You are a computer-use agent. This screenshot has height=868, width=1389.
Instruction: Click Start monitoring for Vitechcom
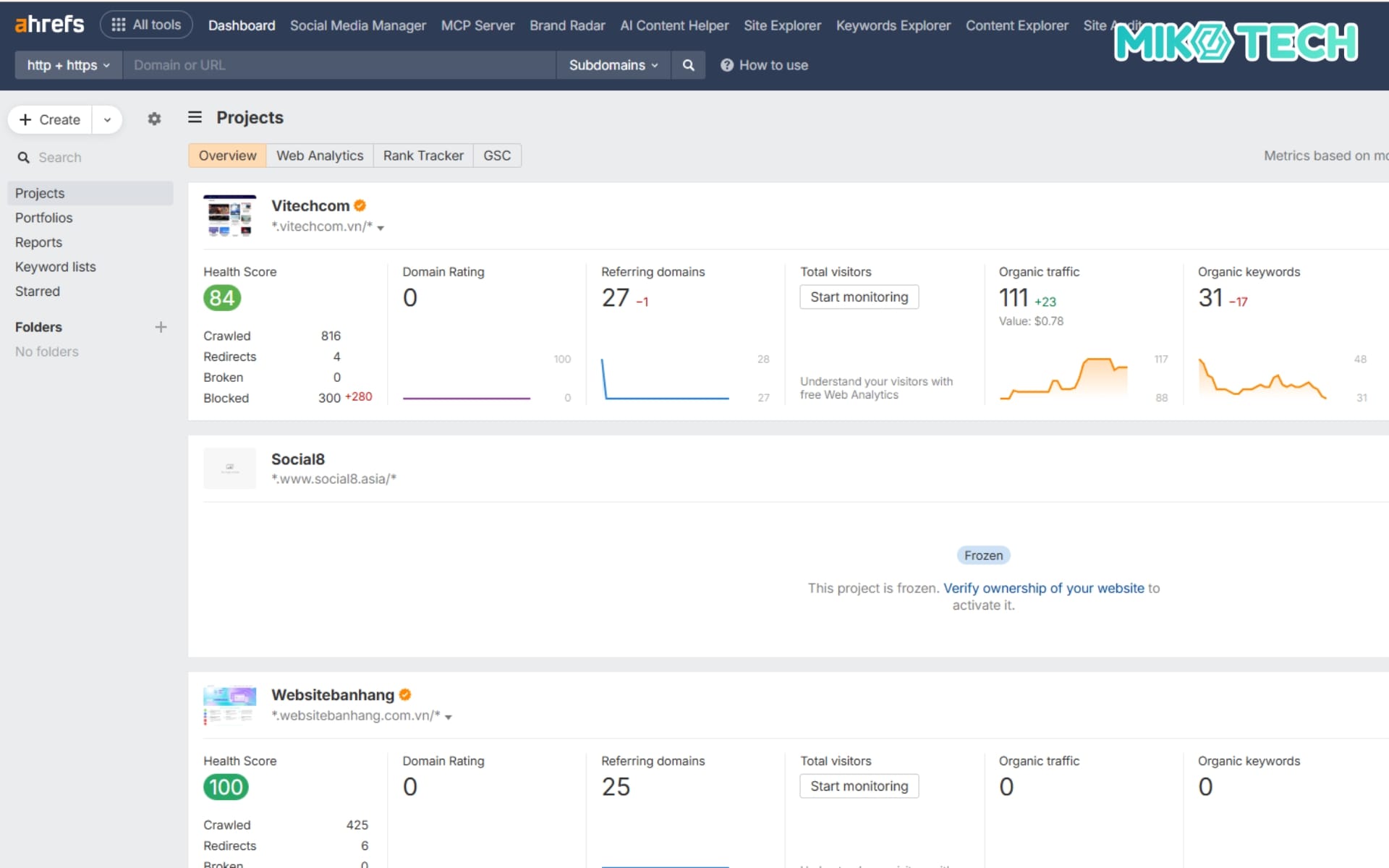[x=859, y=297]
